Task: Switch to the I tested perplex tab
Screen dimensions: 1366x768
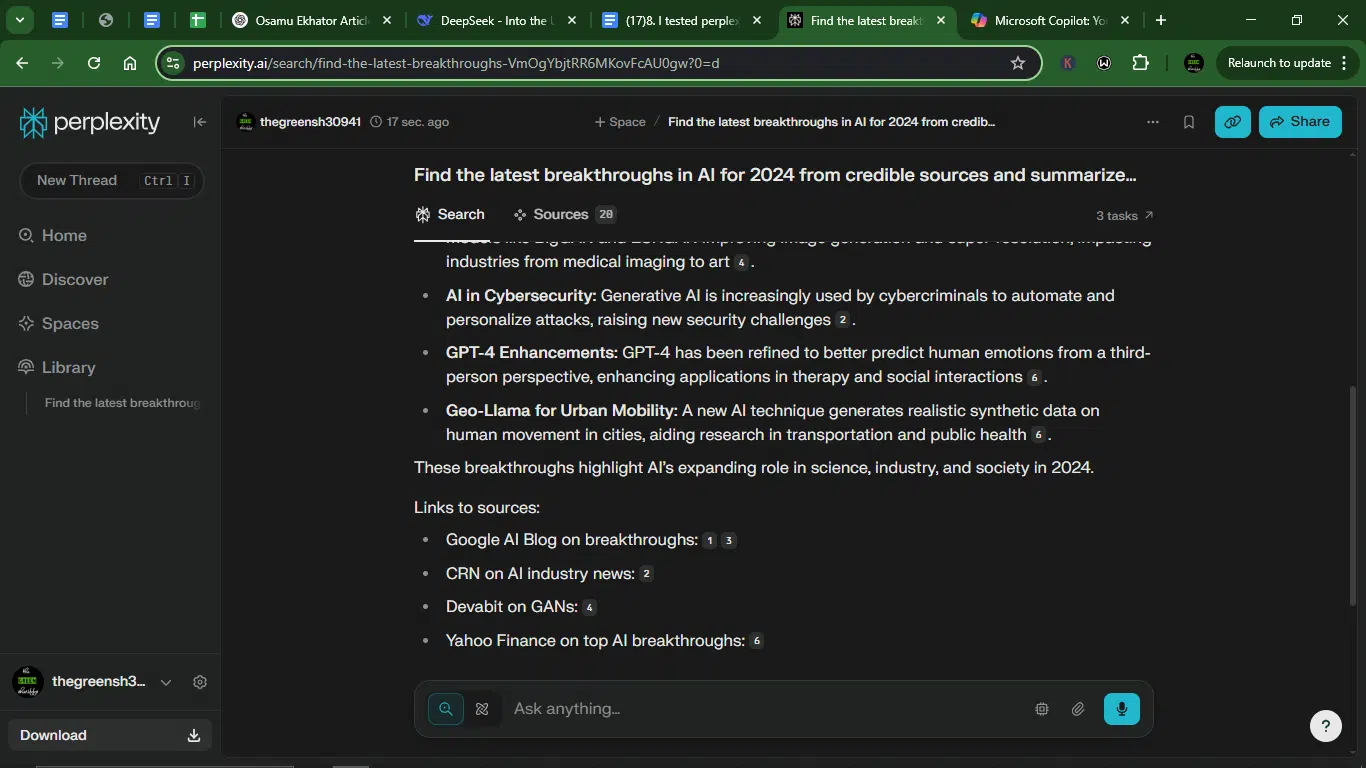Action: pos(683,20)
